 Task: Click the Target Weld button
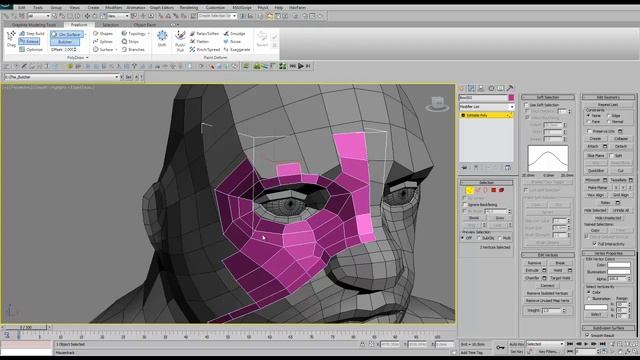pos(560,278)
